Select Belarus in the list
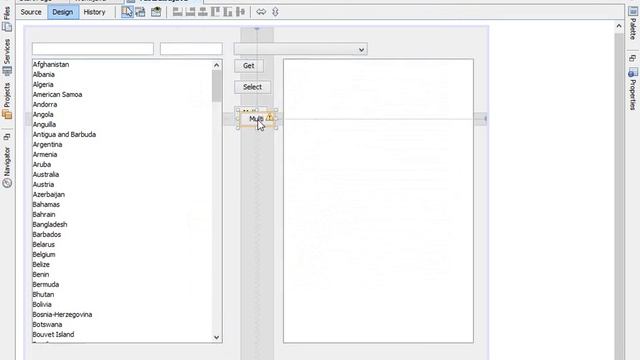The image size is (640, 360). tap(44, 244)
